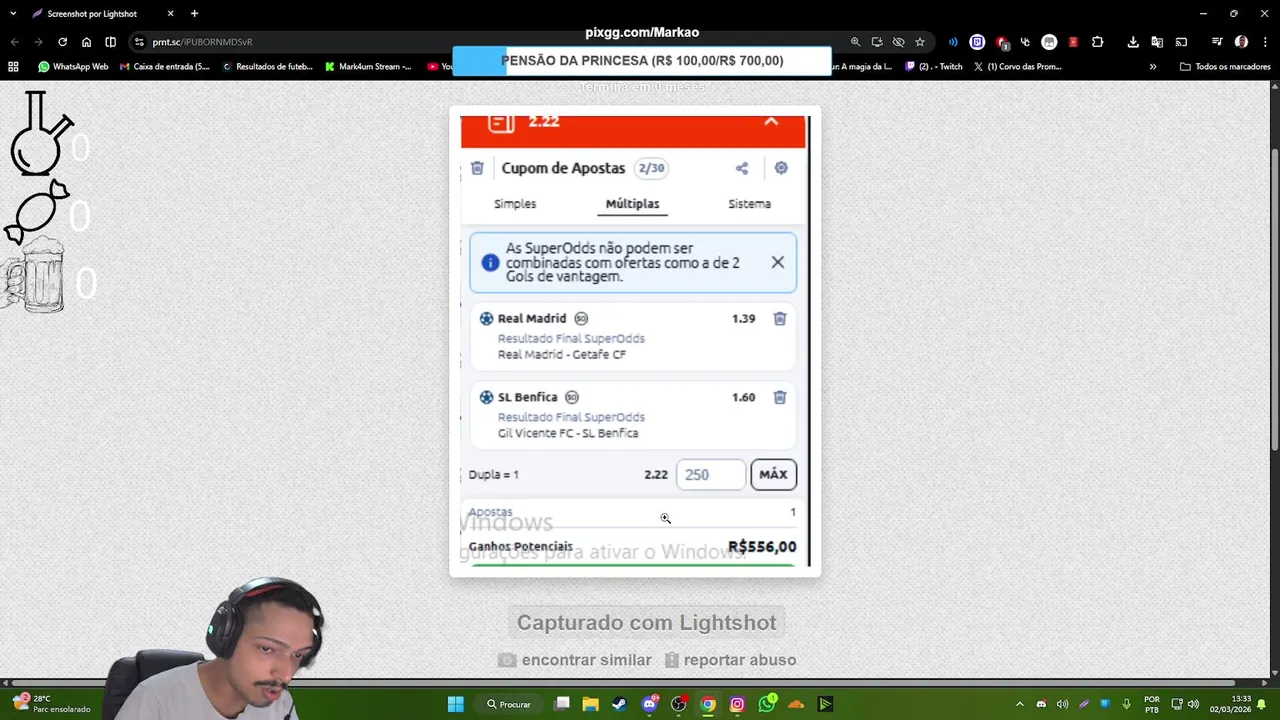Click the share icon in Cupom de Apostas
1280x720 pixels.
coord(742,168)
